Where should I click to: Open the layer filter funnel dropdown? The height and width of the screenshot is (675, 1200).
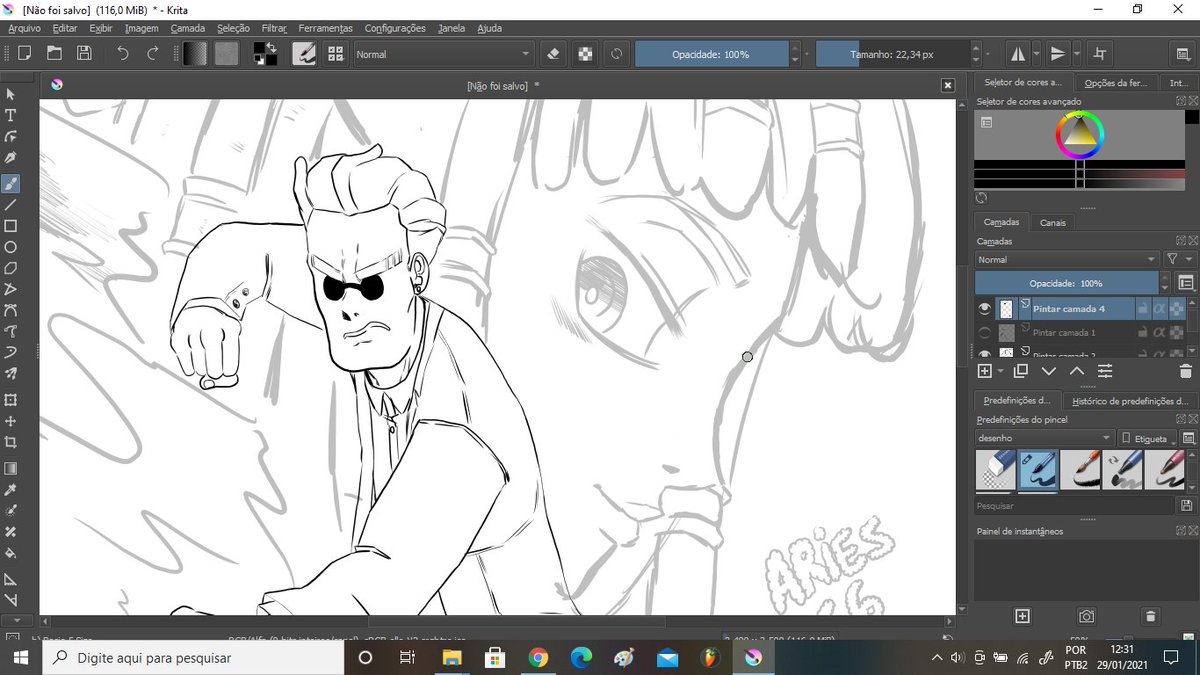point(1179,259)
